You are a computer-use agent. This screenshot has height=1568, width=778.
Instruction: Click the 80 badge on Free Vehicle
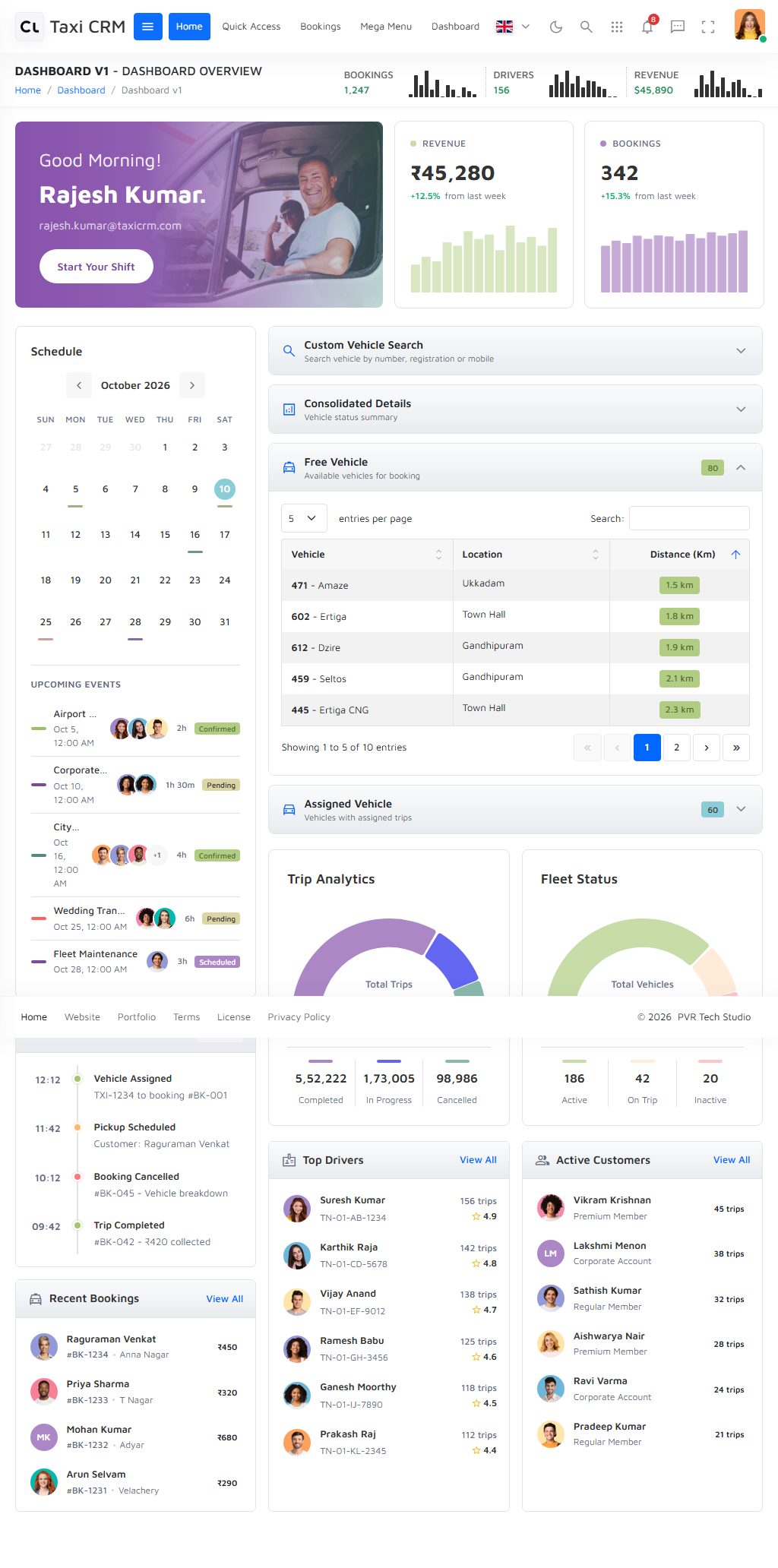point(713,468)
